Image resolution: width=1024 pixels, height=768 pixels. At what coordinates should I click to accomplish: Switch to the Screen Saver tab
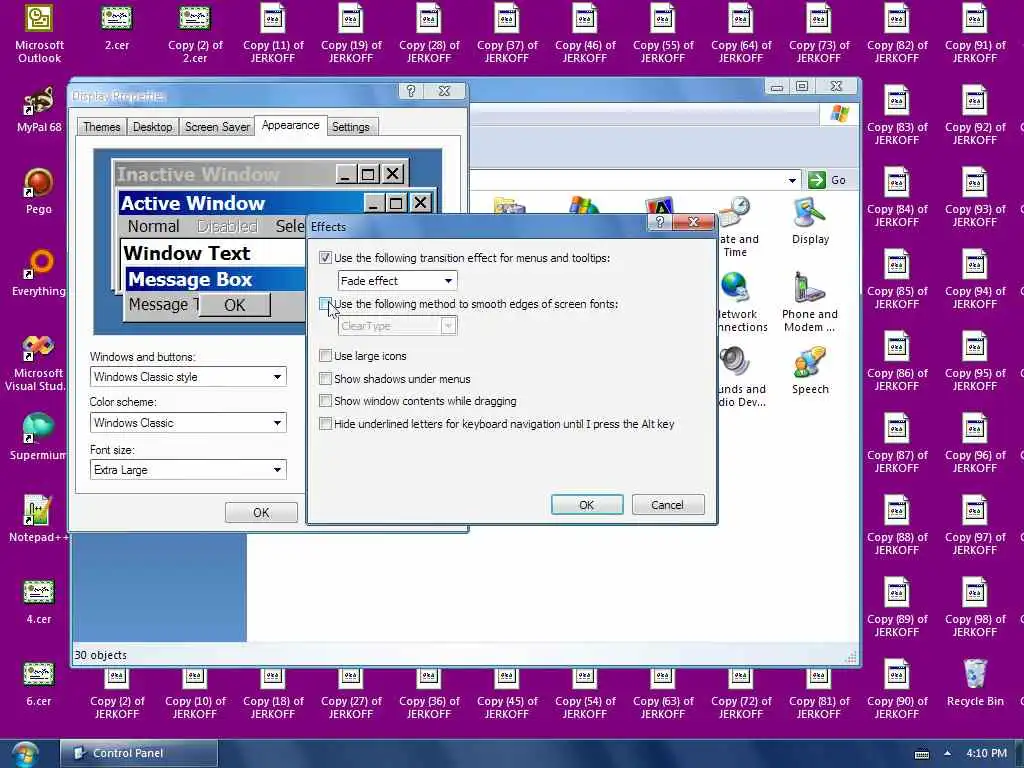pos(217,127)
